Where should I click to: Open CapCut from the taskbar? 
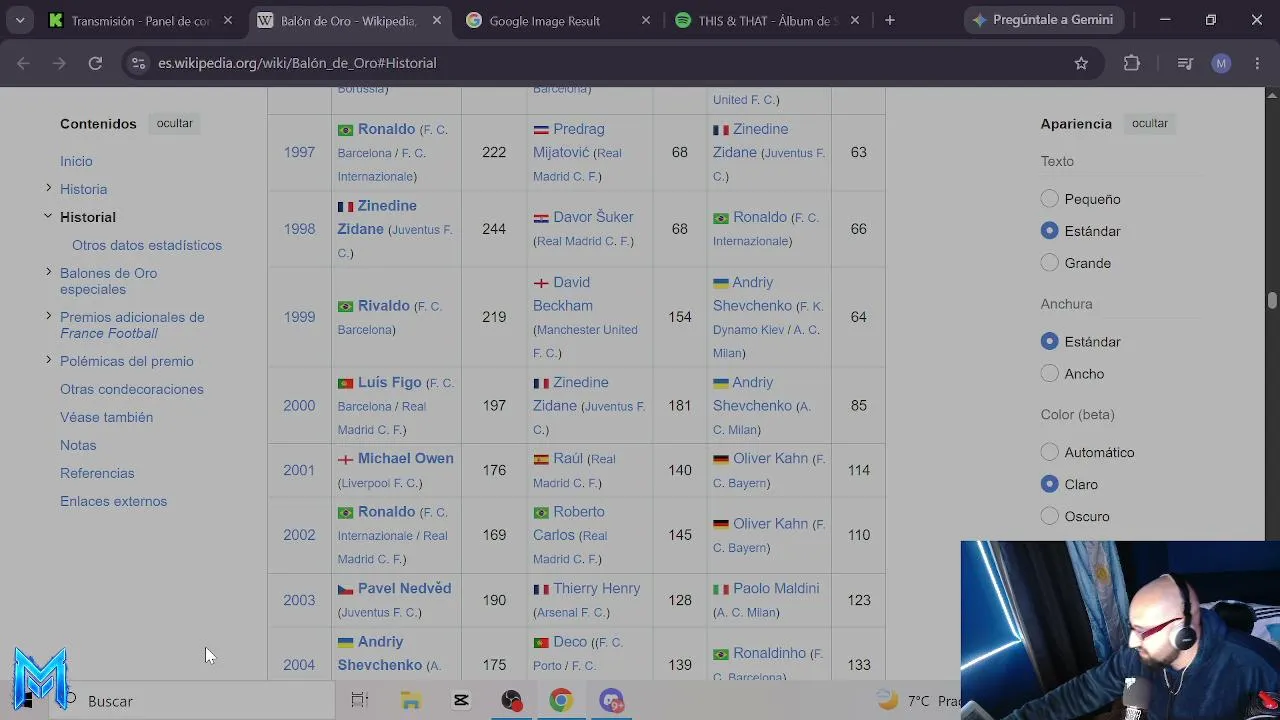tap(461, 701)
